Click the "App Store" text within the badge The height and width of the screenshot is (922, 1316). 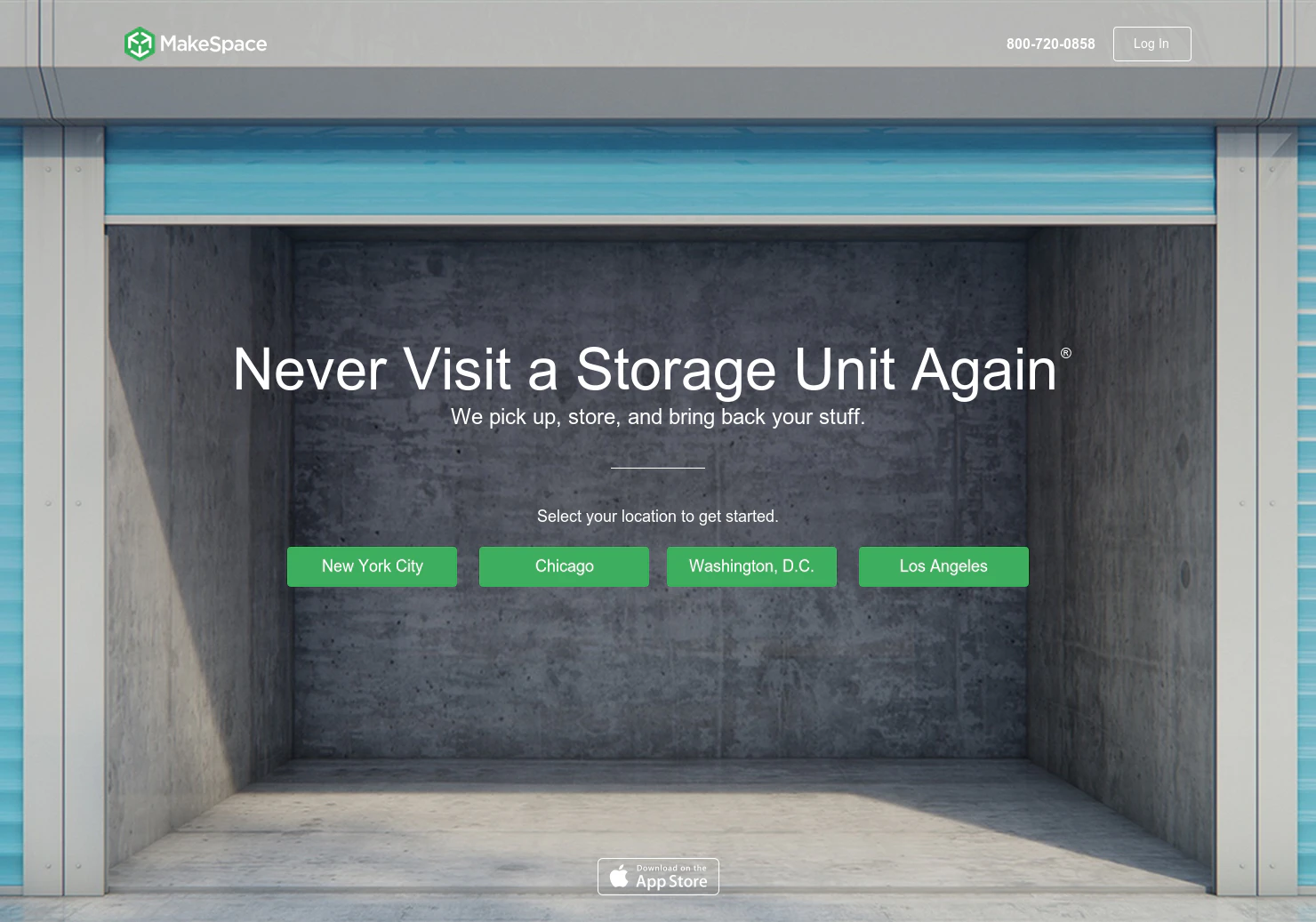[671, 882]
